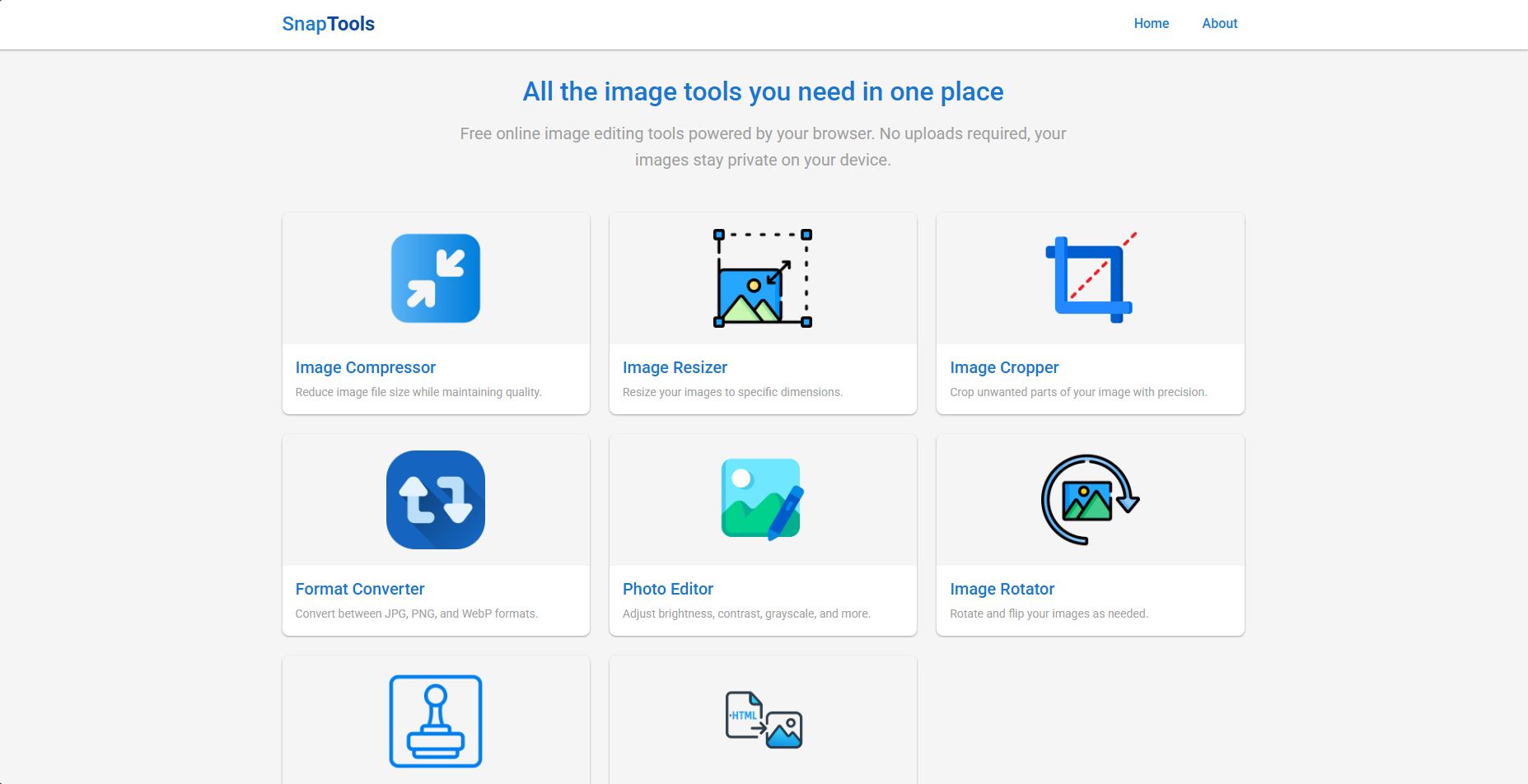Image resolution: width=1528 pixels, height=784 pixels.
Task: Click 'Convert between JPG, PNG, and WebP' text
Action: tap(416, 614)
